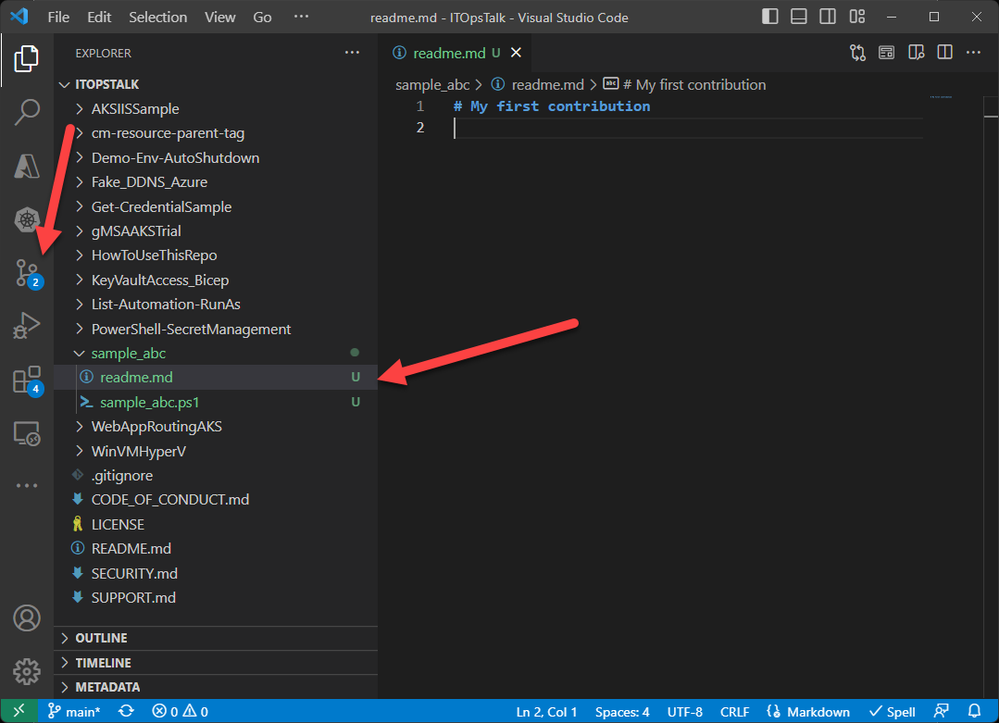Open markdown preview in editor toolbar
This screenshot has width=999, height=723.
point(886,53)
